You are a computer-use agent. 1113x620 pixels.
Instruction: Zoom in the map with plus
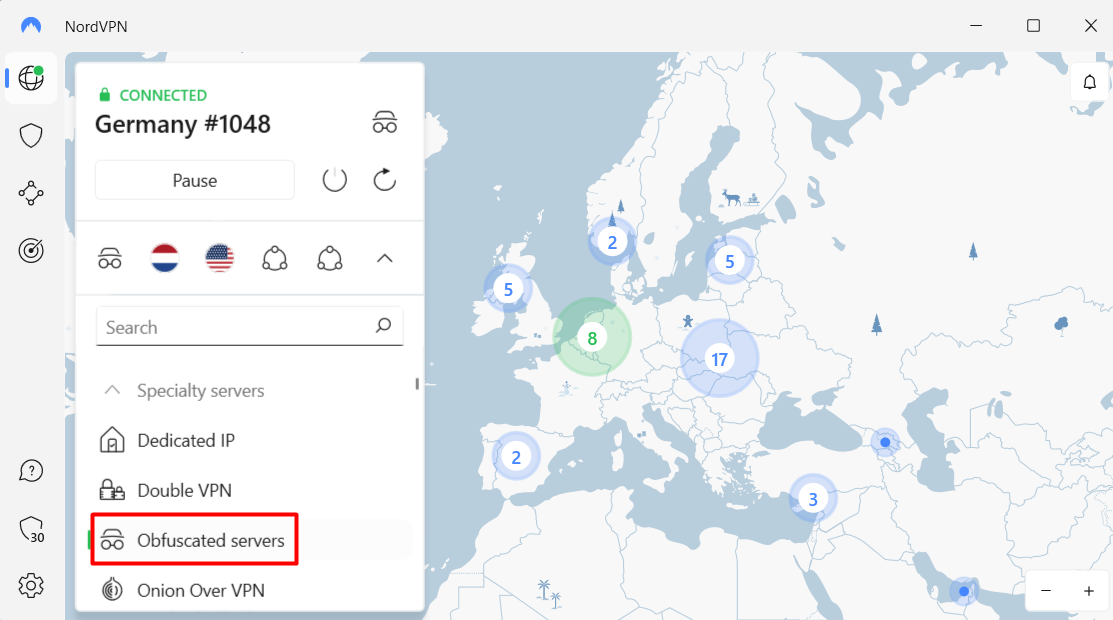pyautogui.click(x=1089, y=591)
